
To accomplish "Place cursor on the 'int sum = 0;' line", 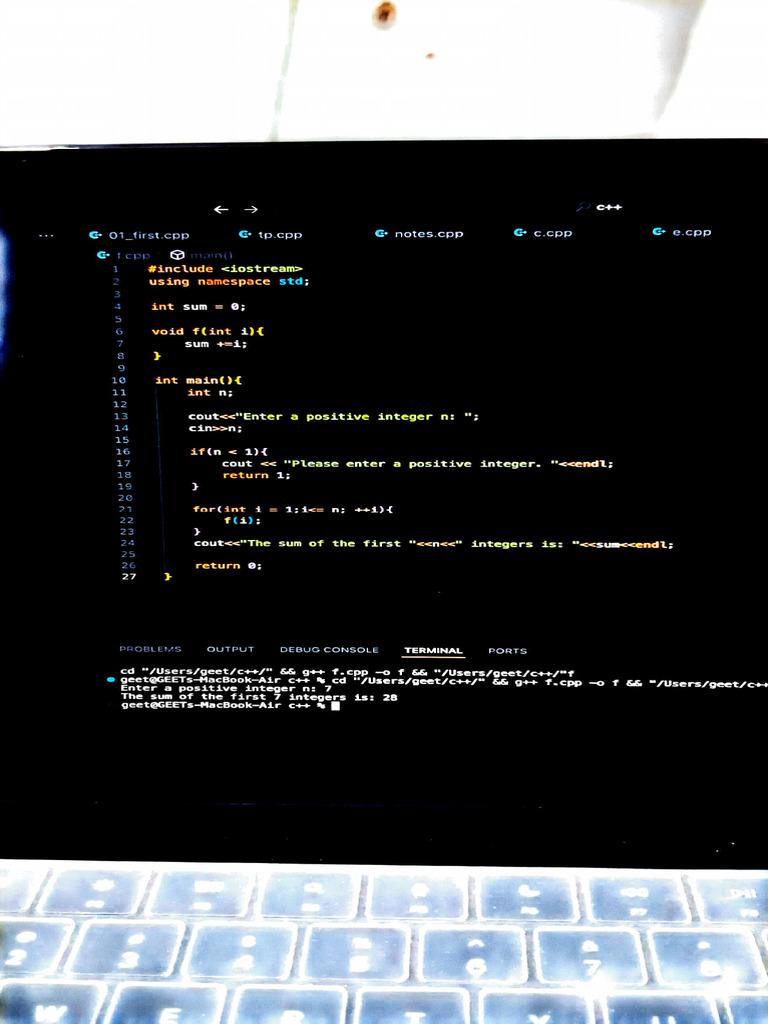I will [x=197, y=307].
